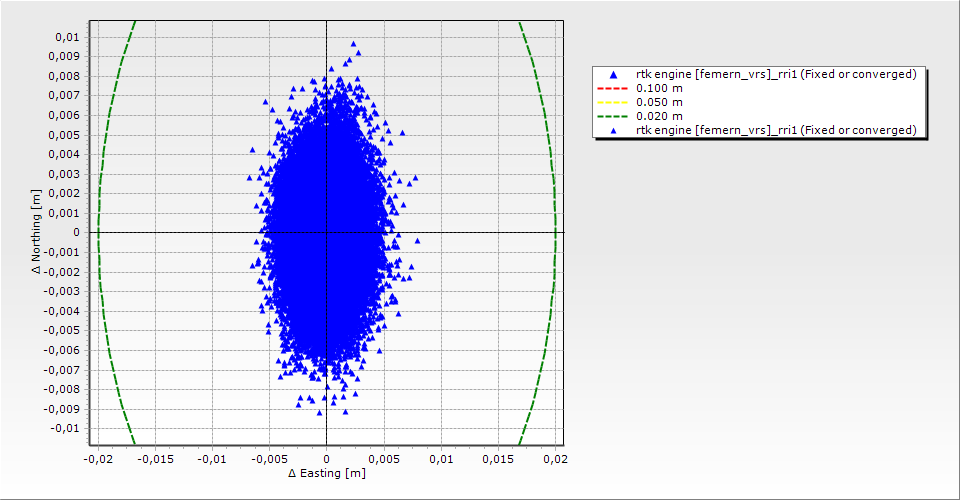Click the "0.100 m" legend label
This screenshot has height=500, width=960.
pos(660,88)
